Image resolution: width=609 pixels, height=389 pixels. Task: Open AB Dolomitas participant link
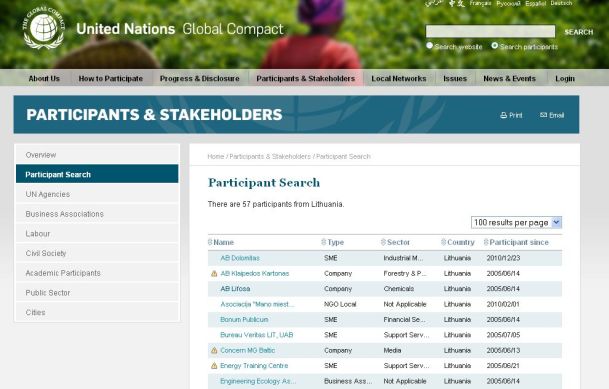240,258
